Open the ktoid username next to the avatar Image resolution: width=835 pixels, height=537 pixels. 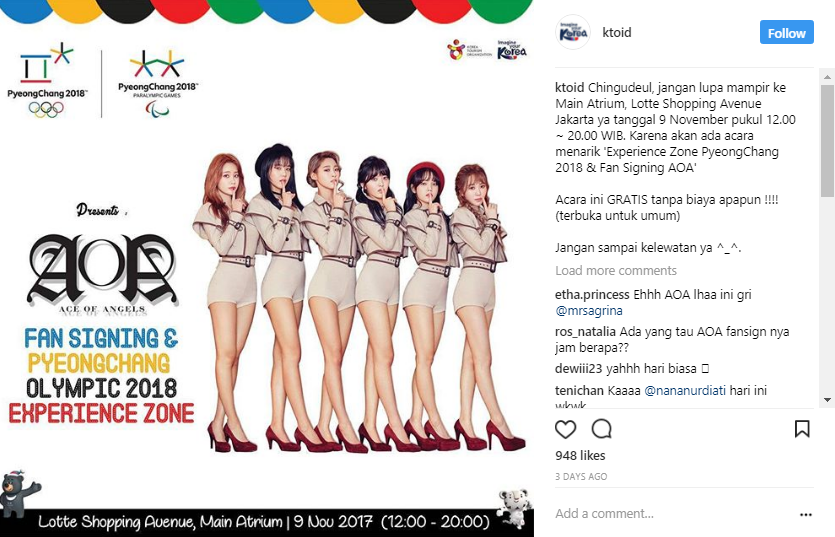tap(617, 32)
